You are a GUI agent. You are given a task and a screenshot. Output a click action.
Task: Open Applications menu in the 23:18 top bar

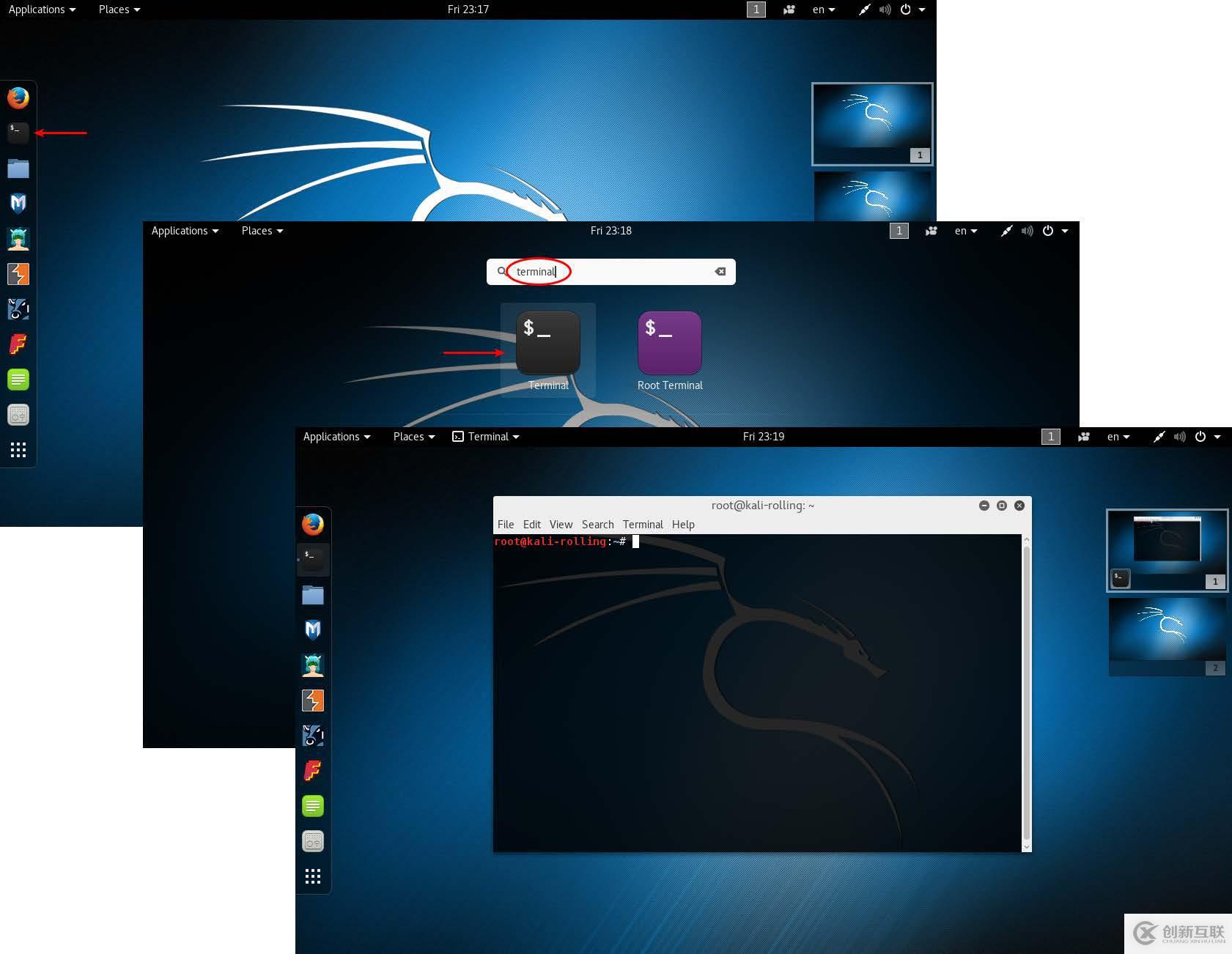coord(185,231)
